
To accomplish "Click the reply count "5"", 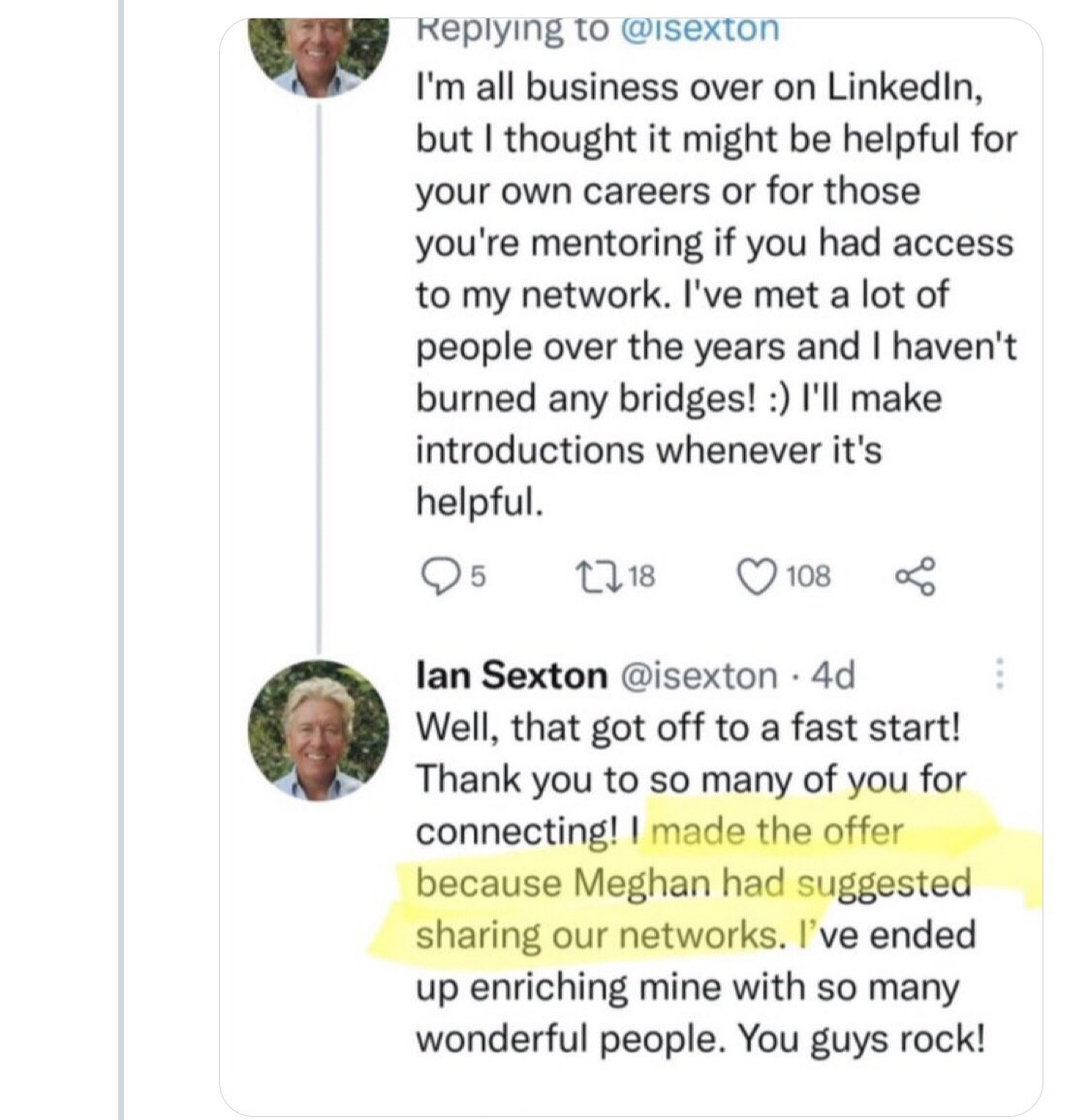I will point(478,577).
